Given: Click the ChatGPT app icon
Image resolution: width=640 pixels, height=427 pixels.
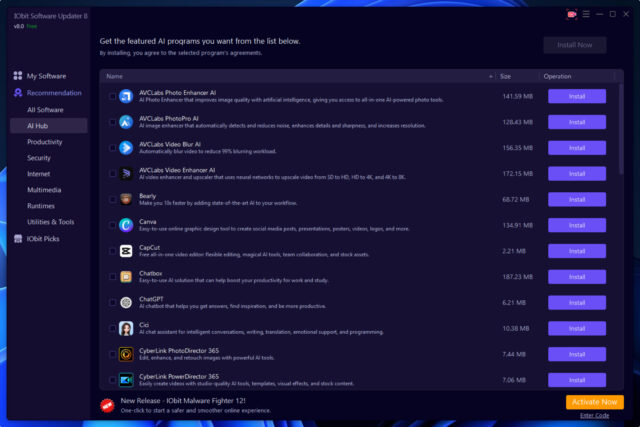Looking at the screenshot, I should [x=126, y=302].
